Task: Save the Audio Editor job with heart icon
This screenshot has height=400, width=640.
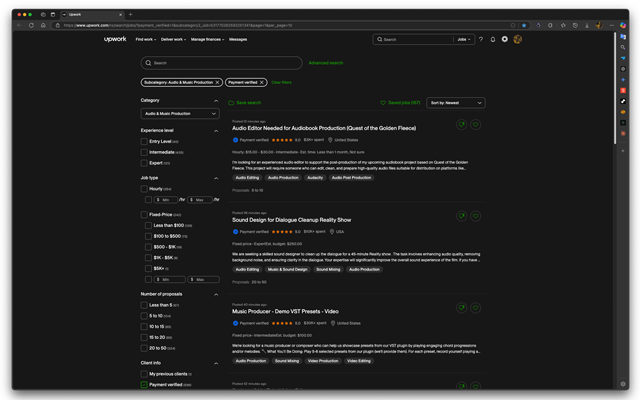Action: 476,125
